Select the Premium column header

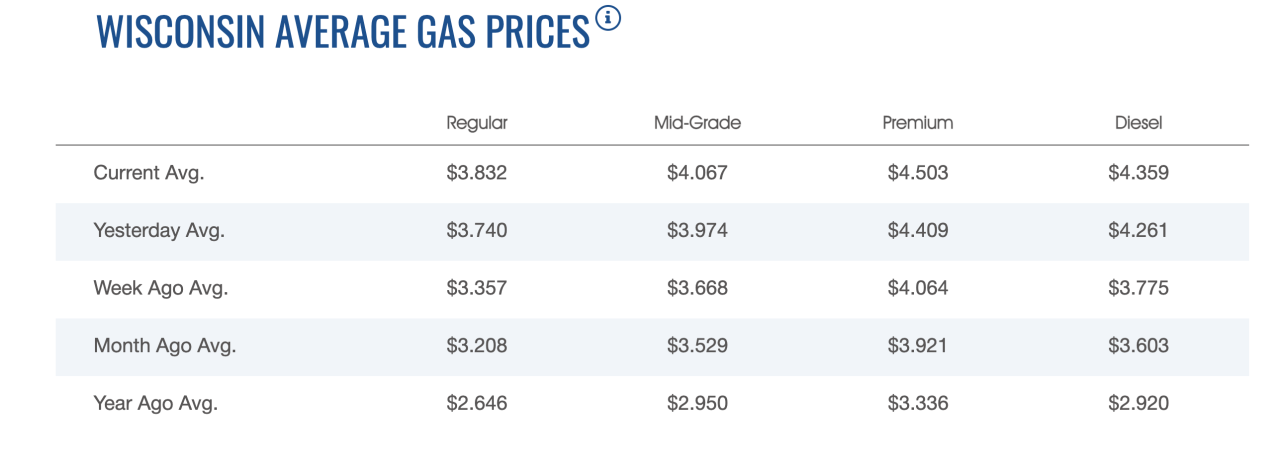(917, 123)
